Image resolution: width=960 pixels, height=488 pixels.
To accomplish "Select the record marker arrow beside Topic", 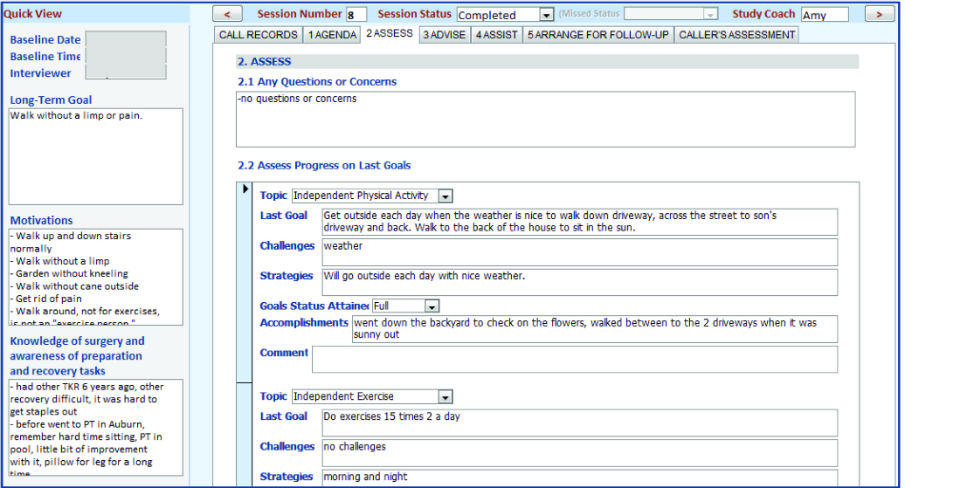I will click(x=246, y=189).
